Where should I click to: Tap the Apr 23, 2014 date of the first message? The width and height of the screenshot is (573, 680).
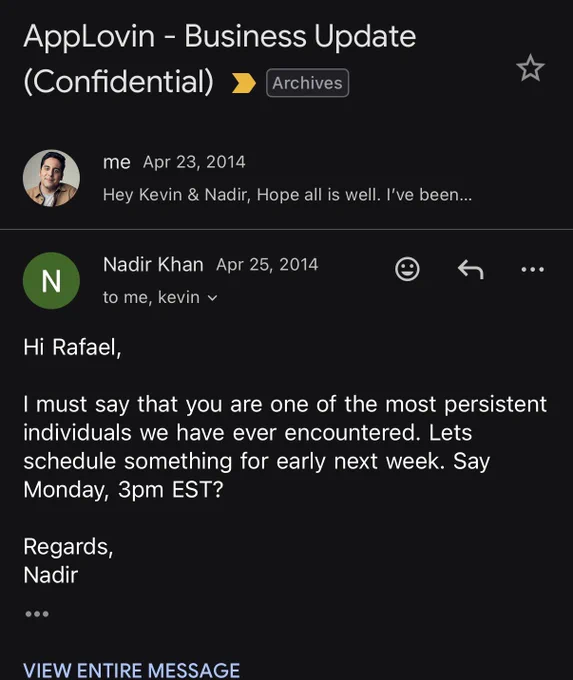(194, 162)
